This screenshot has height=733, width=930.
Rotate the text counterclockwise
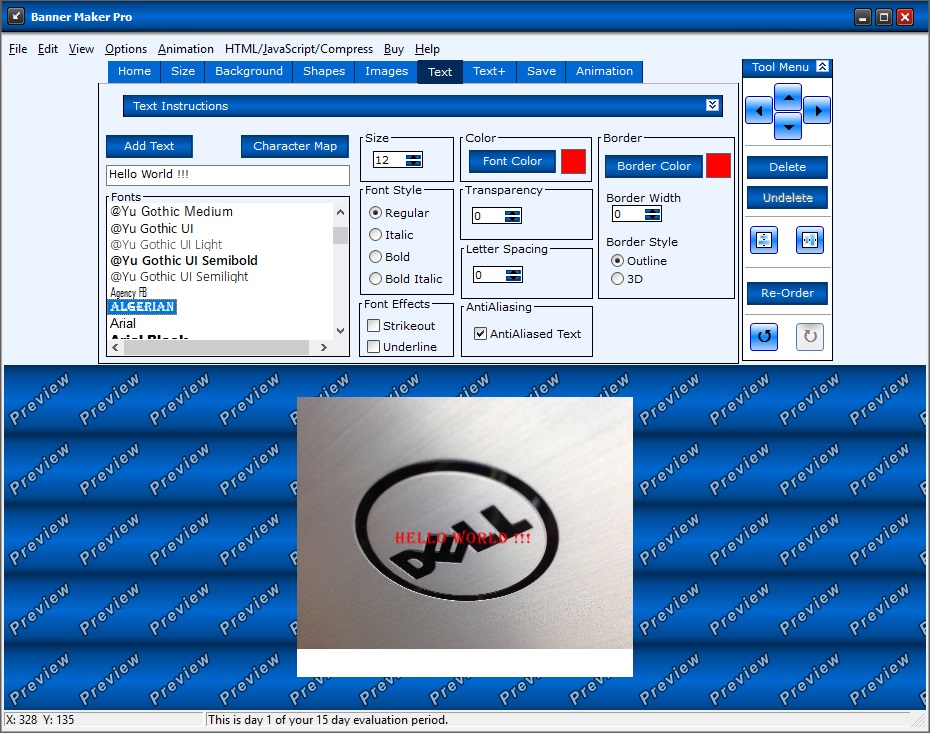(x=763, y=337)
